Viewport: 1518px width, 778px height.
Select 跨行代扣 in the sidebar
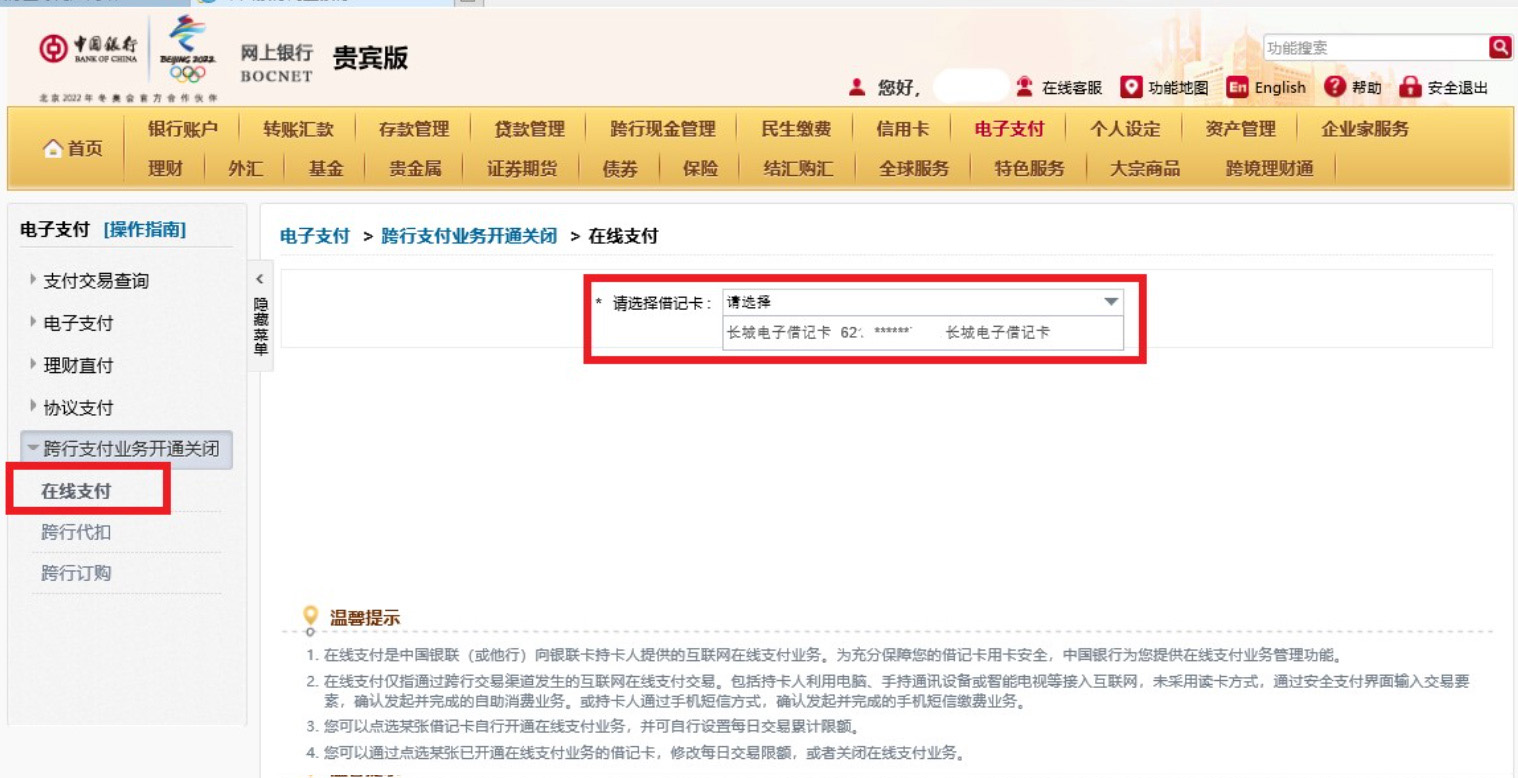coord(76,532)
